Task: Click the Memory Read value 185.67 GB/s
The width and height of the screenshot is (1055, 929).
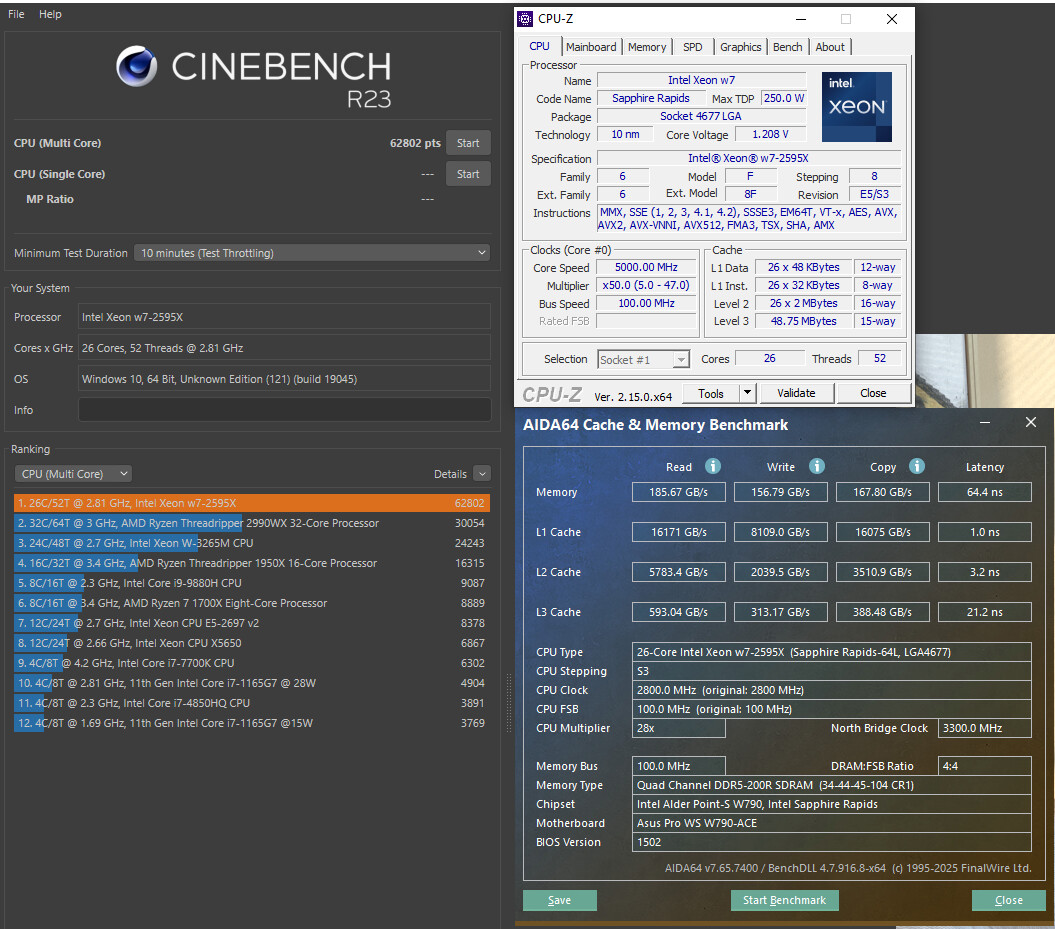Action: (x=679, y=492)
